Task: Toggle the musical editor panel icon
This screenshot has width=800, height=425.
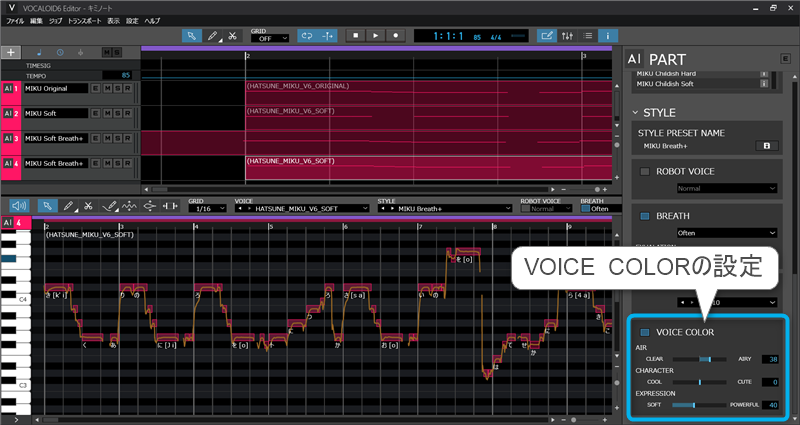Action: tap(547, 36)
